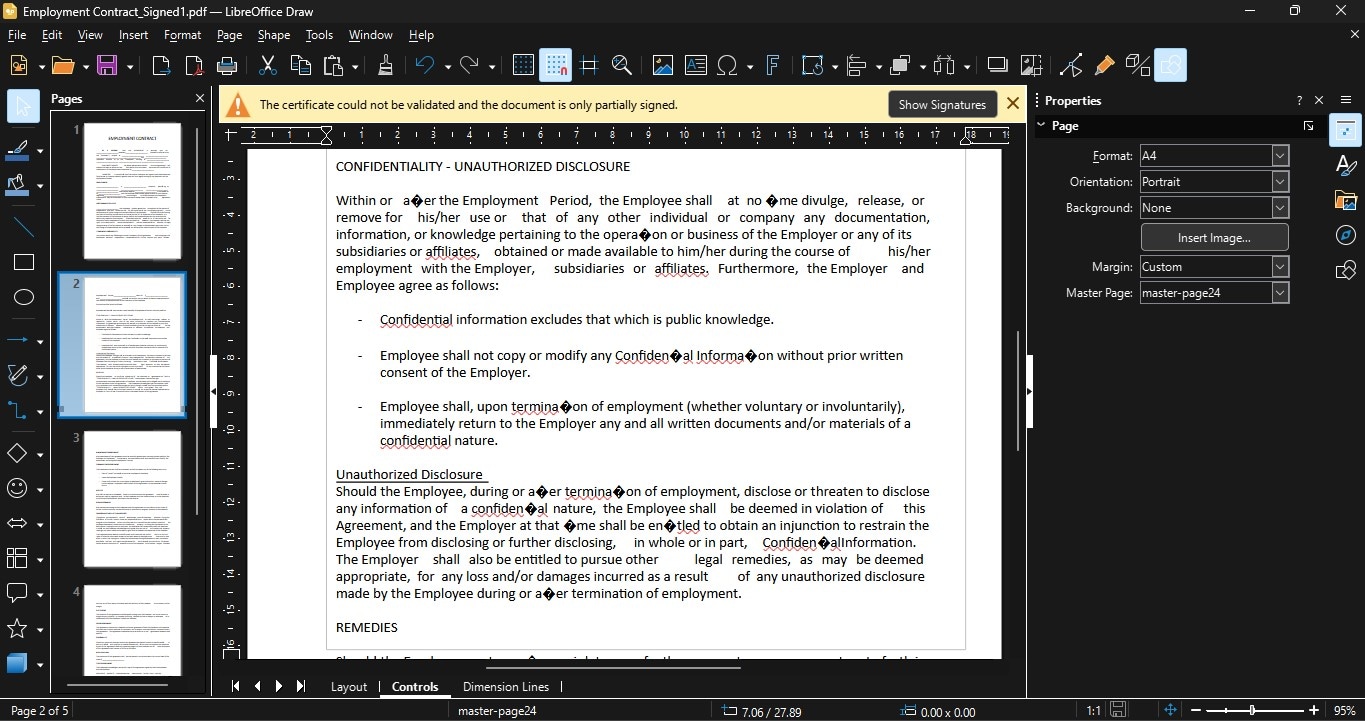
Task: Click the Save document icon
Action: point(108,66)
